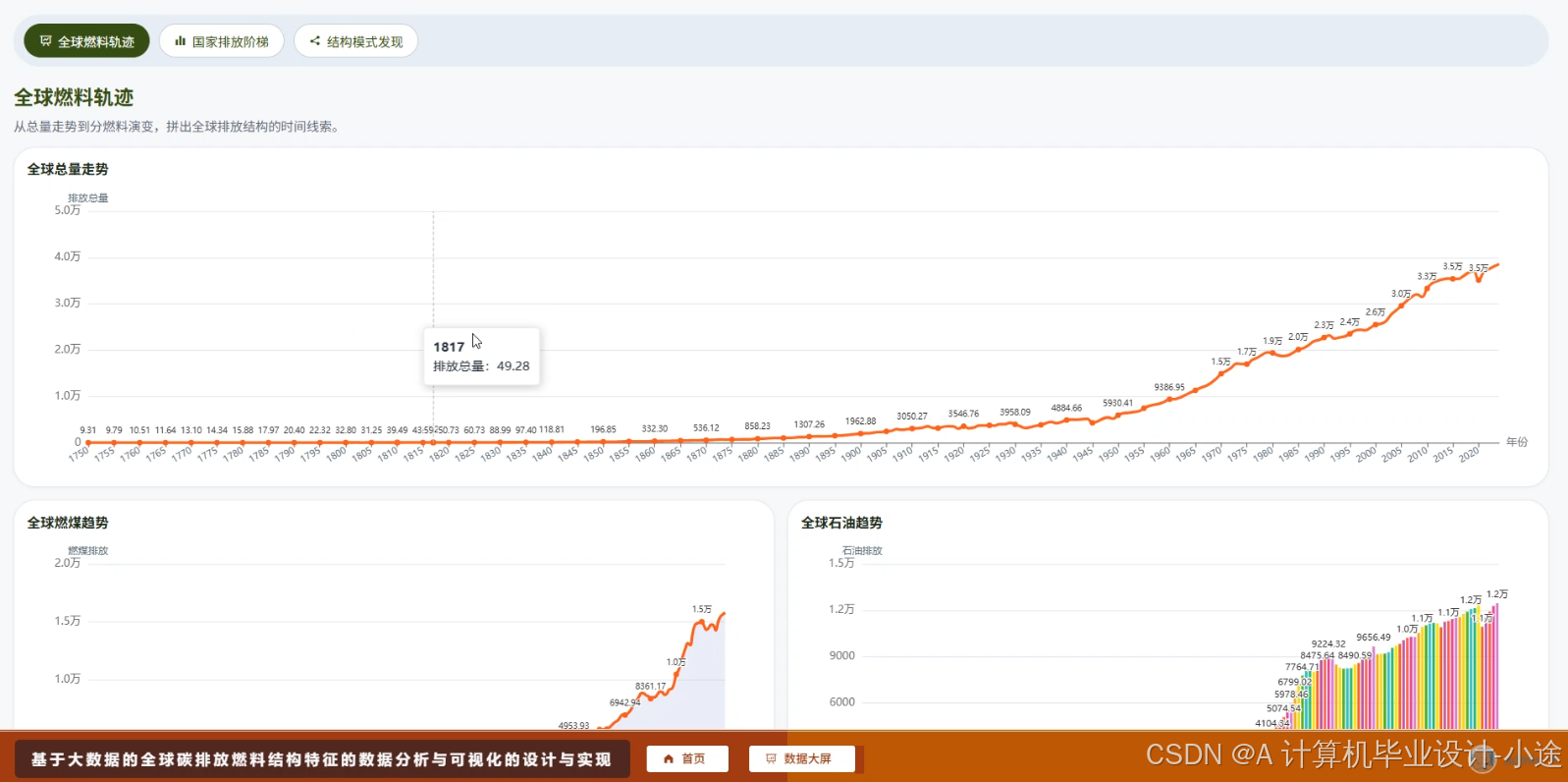The height and width of the screenshot is (782, 1568).
Task: Click the 4953.93 label in coal chart
Action: pos(573,725)
